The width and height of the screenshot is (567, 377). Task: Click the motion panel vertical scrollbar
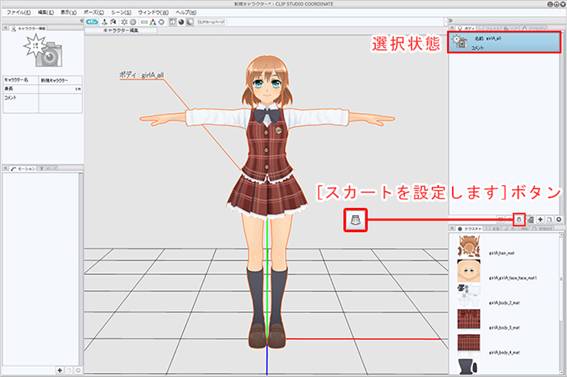coord(81,269)
